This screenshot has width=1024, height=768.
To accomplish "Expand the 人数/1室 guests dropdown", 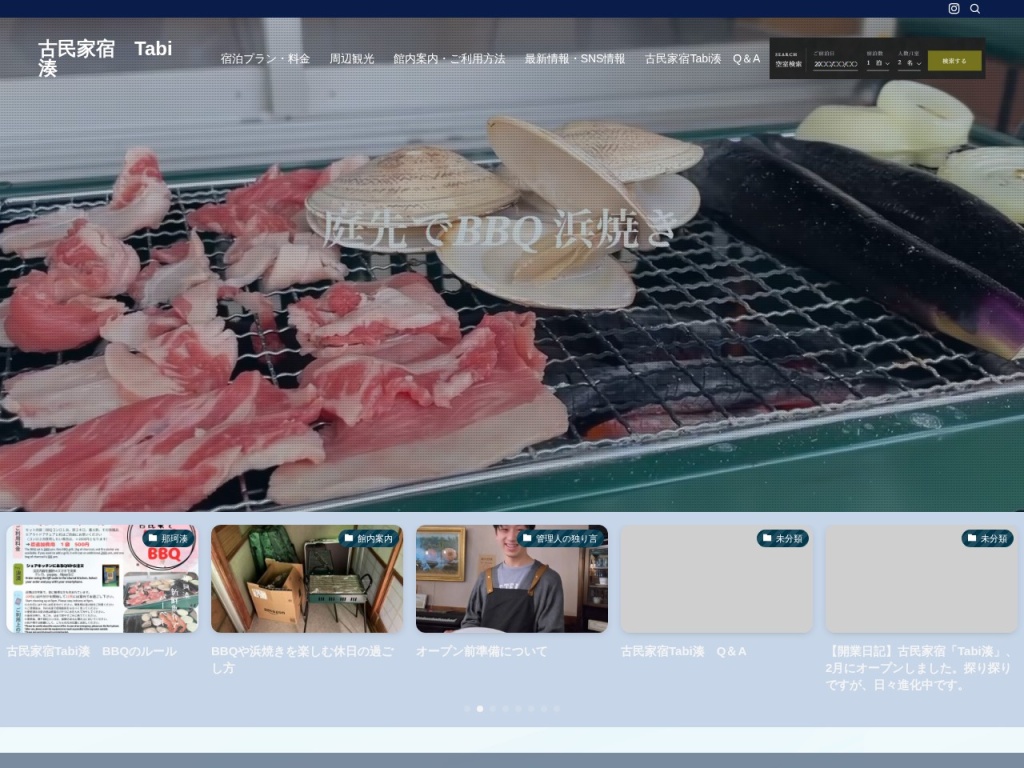I will point(908,63).
